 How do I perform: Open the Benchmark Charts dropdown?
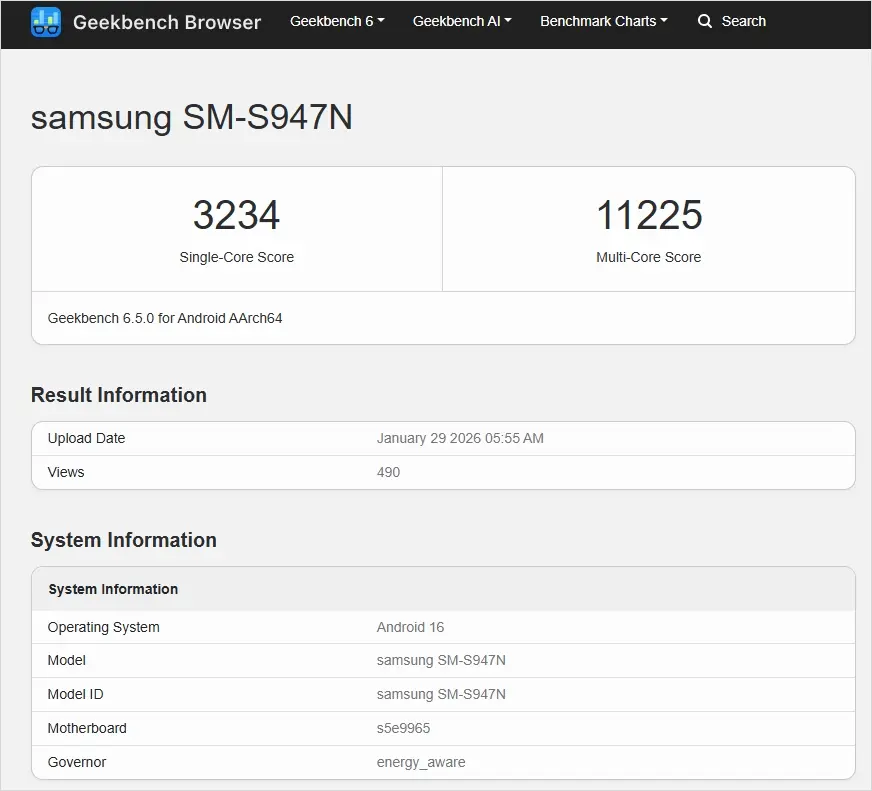[x=603, y=21]
